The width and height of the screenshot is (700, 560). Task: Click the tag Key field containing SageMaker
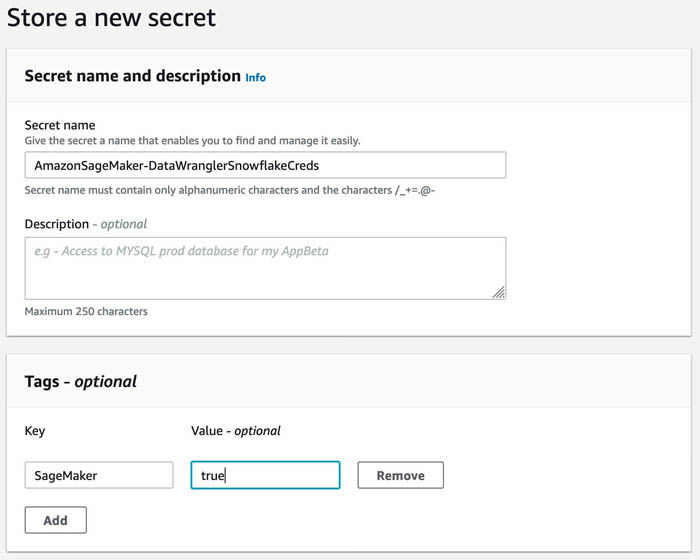(x=99, y=475)
